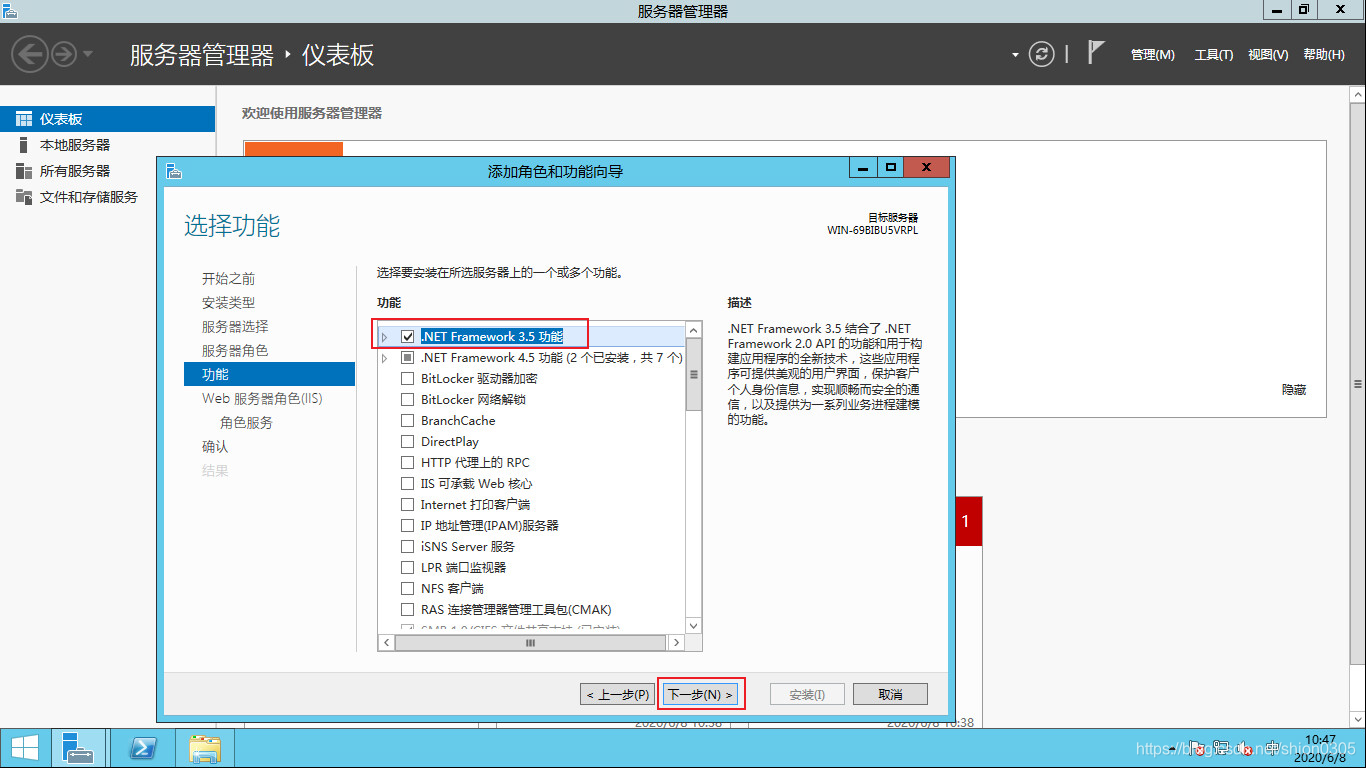Go to 安装类型 wizard step
This screenshot has width=1366, height=768.
coord(228,303)
